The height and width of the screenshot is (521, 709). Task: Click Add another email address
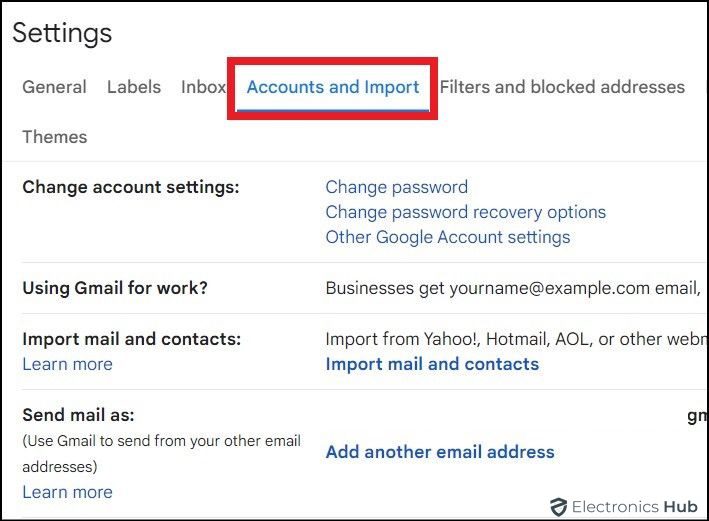[x=440, y=452]
